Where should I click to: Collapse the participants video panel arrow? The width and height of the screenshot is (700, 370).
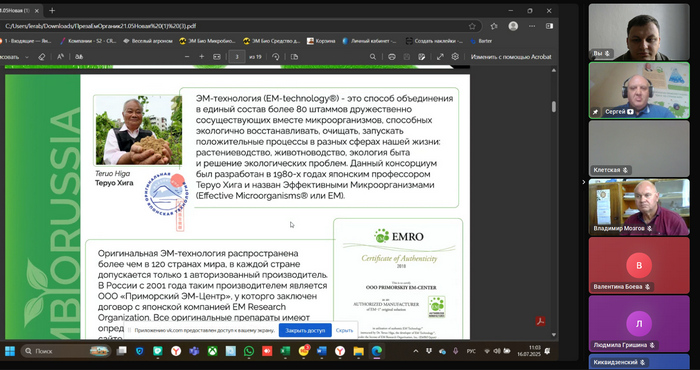(x=583, y=182)
